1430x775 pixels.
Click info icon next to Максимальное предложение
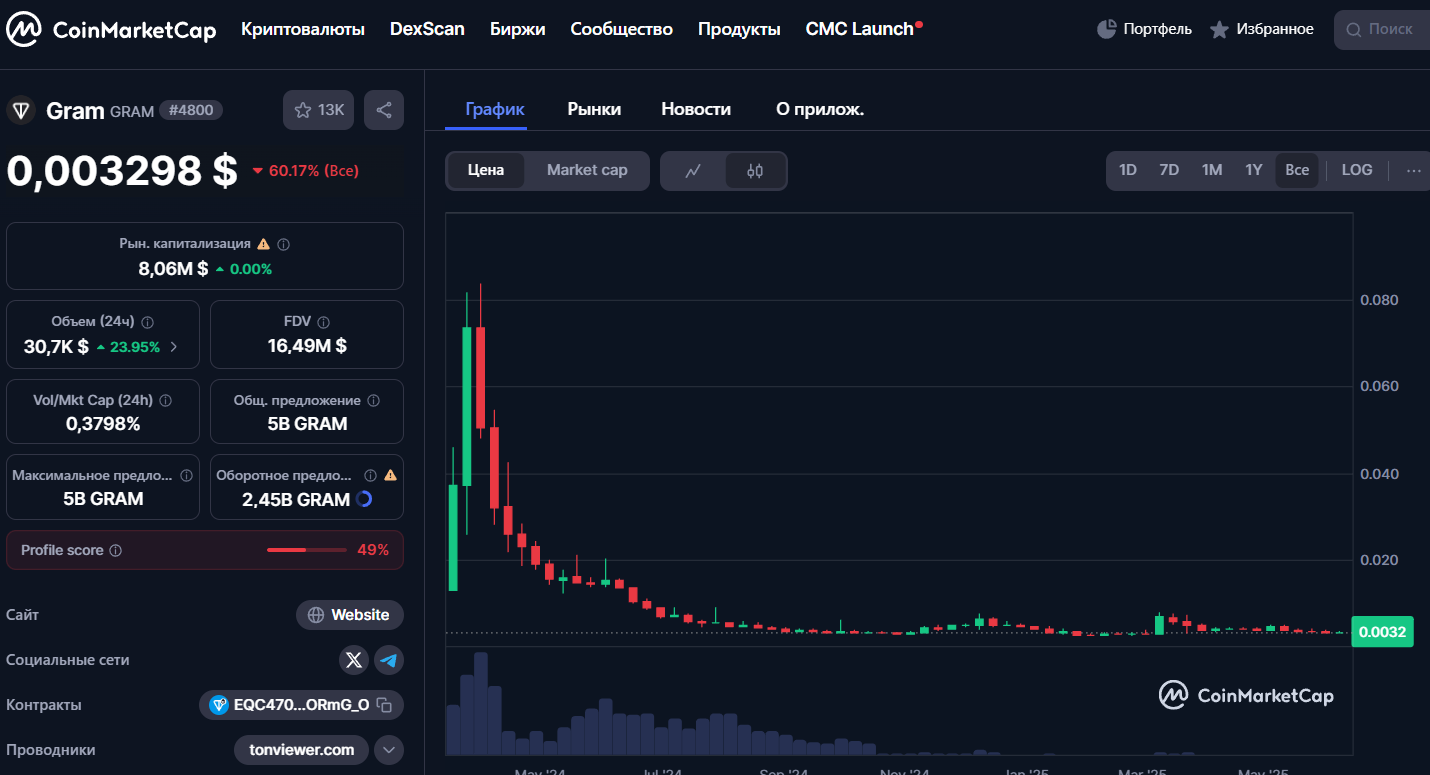187,476
